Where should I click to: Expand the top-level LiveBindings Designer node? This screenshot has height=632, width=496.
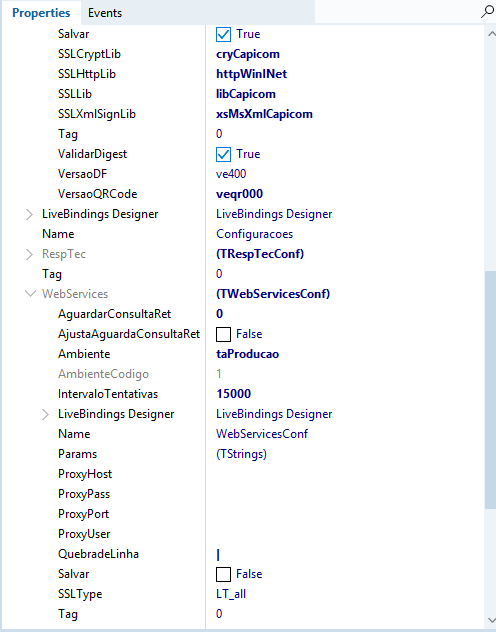click(x=29, y=214)
